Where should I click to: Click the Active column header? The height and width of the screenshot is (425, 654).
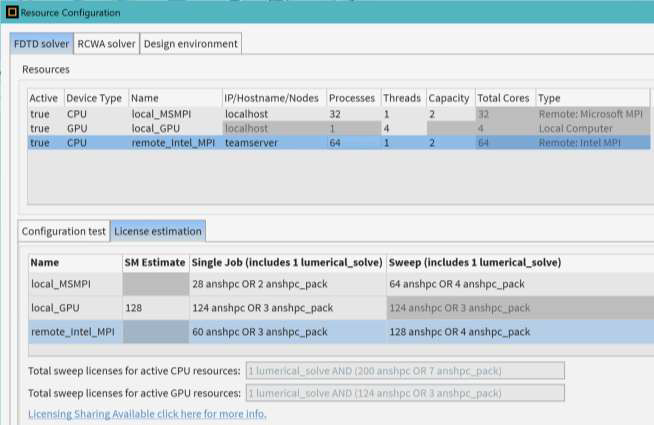coord(45,98)
